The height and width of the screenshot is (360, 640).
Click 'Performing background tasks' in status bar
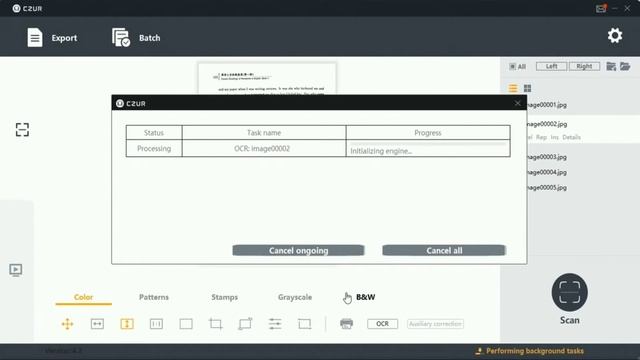pyautogui.click(x=535, y=351)
